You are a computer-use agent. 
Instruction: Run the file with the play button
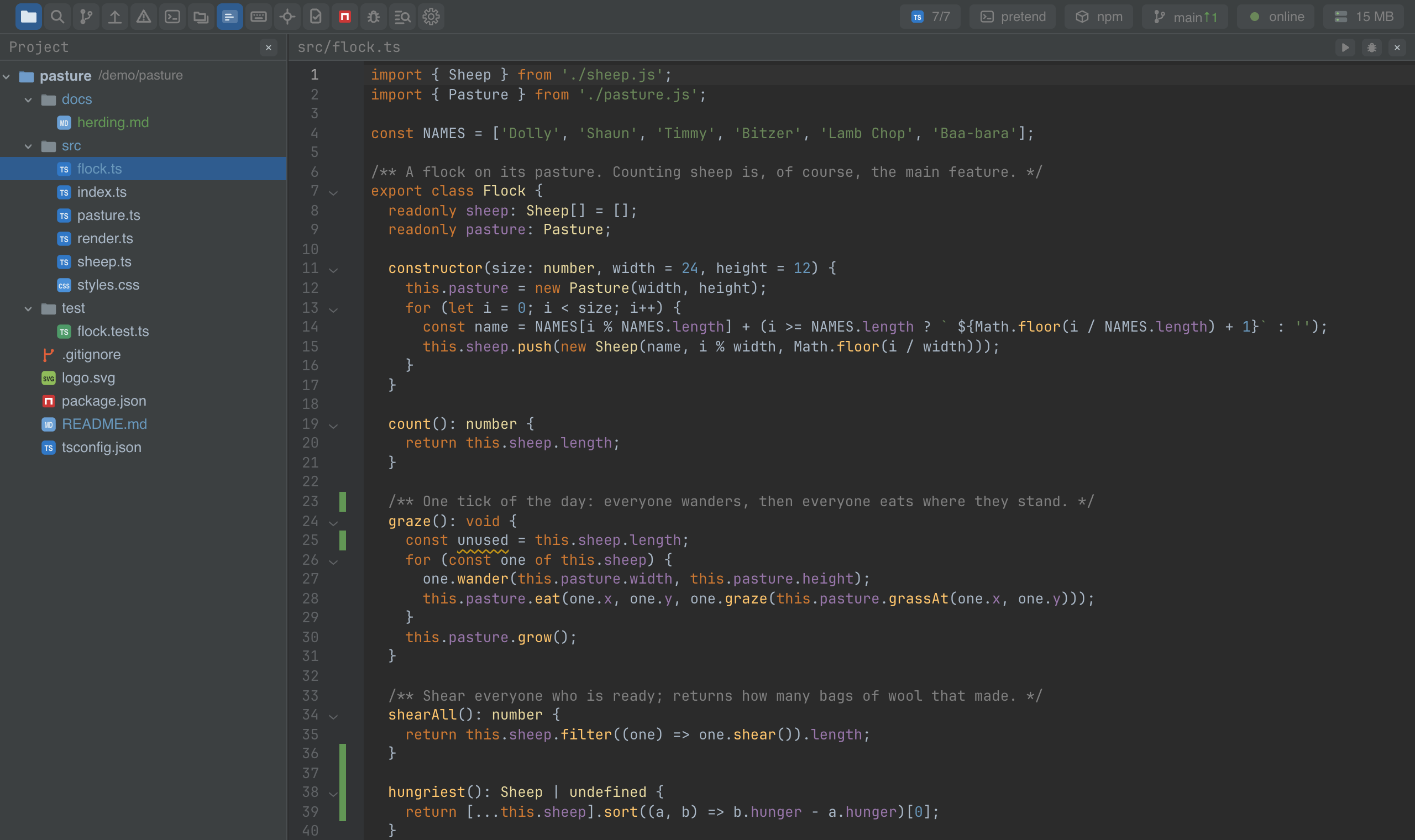pos(1345,48)
